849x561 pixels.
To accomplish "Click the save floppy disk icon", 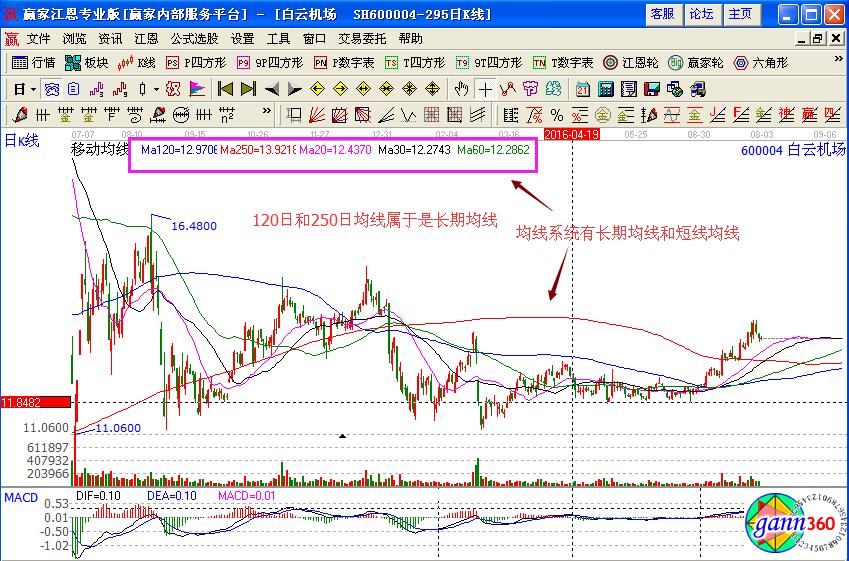I will (653, 88).
